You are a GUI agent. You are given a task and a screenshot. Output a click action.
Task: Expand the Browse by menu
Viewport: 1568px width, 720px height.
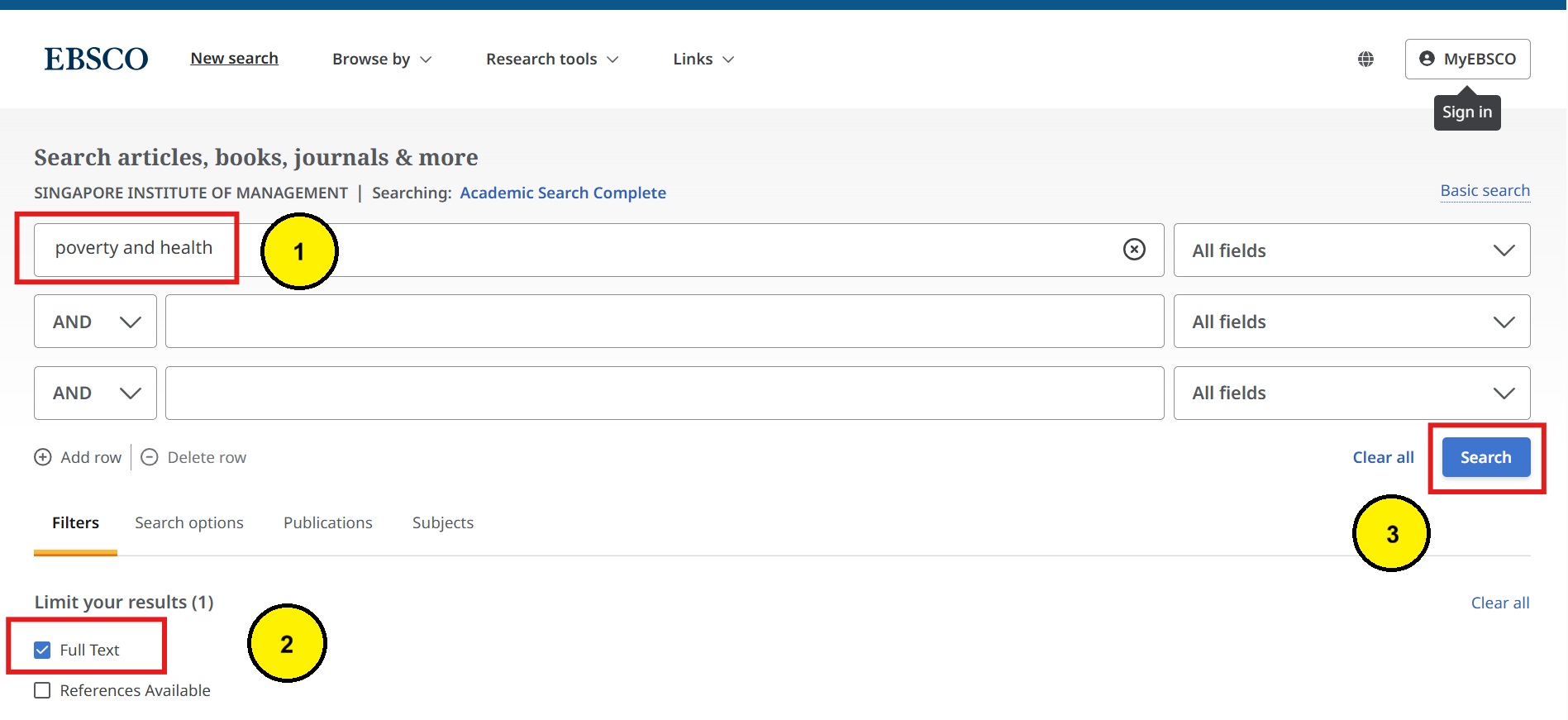coord(382,60)
